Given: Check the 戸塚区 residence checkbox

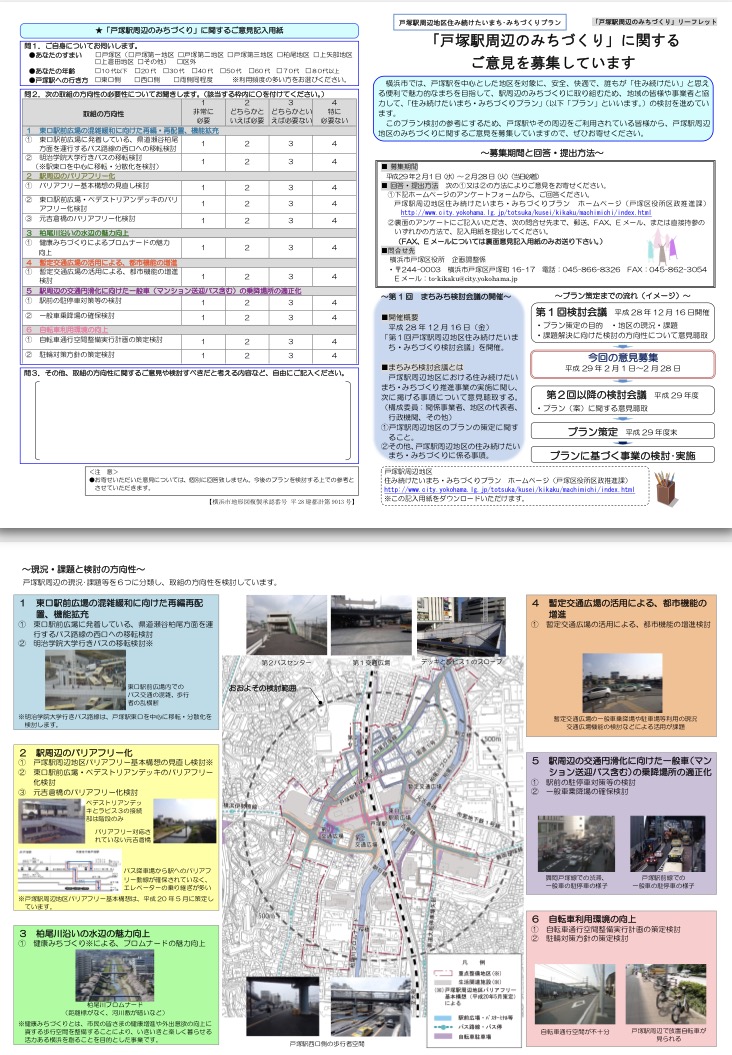Looking at the screenshot, I should click(97, 53).
